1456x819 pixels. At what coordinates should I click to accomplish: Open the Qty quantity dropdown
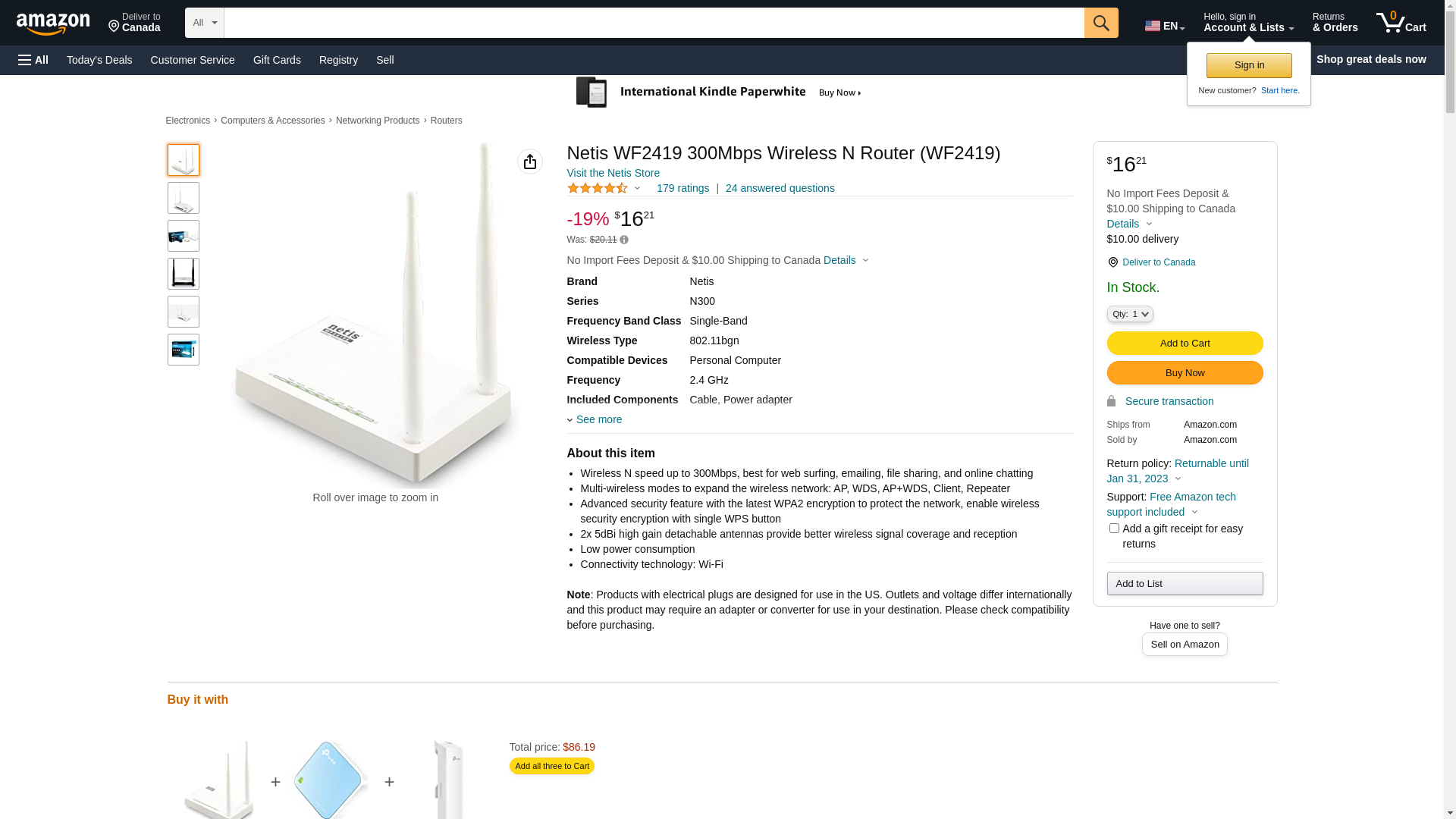(x=1130, y=314)
